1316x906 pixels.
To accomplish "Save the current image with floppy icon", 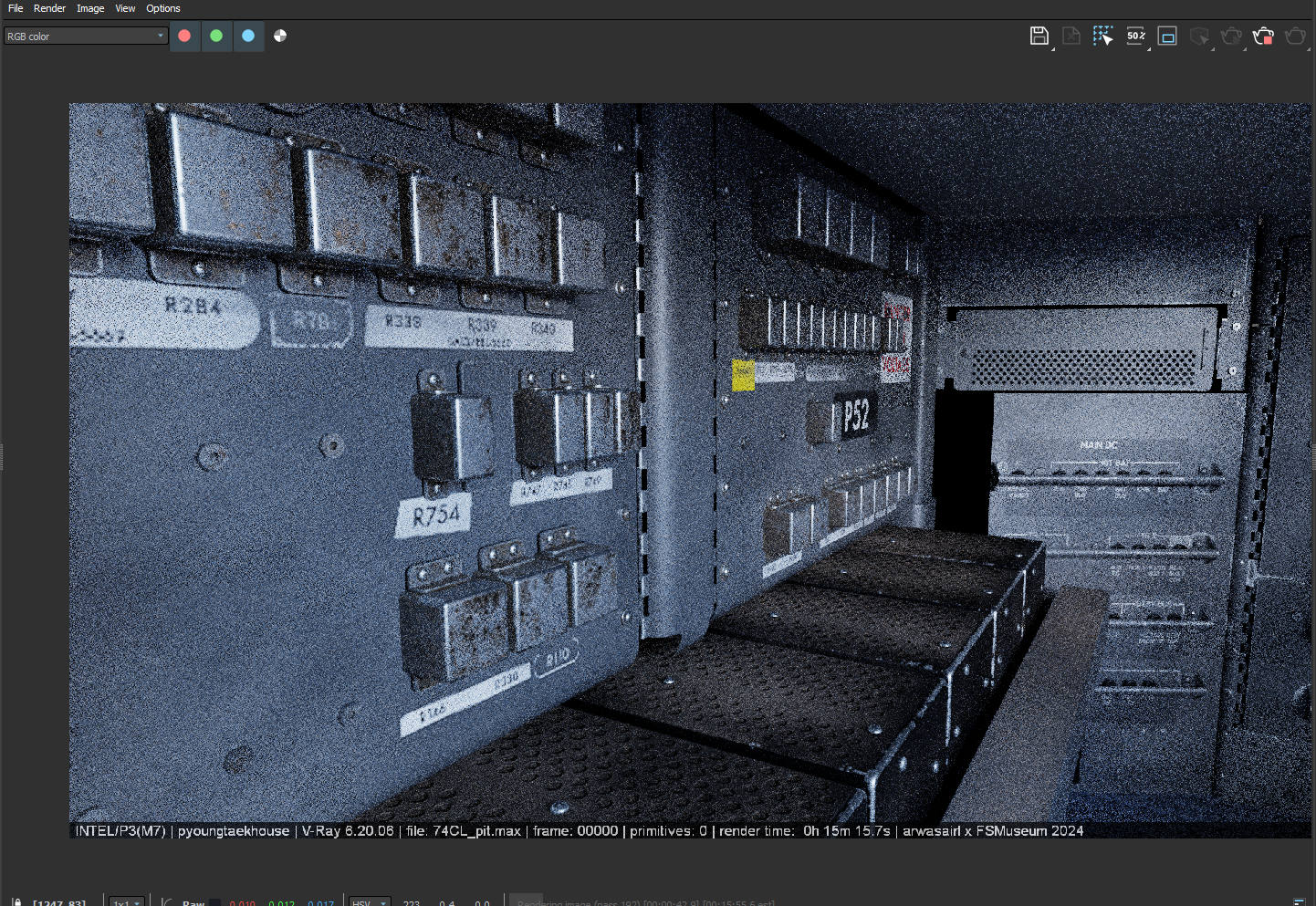I will [x=1039, y=36].
